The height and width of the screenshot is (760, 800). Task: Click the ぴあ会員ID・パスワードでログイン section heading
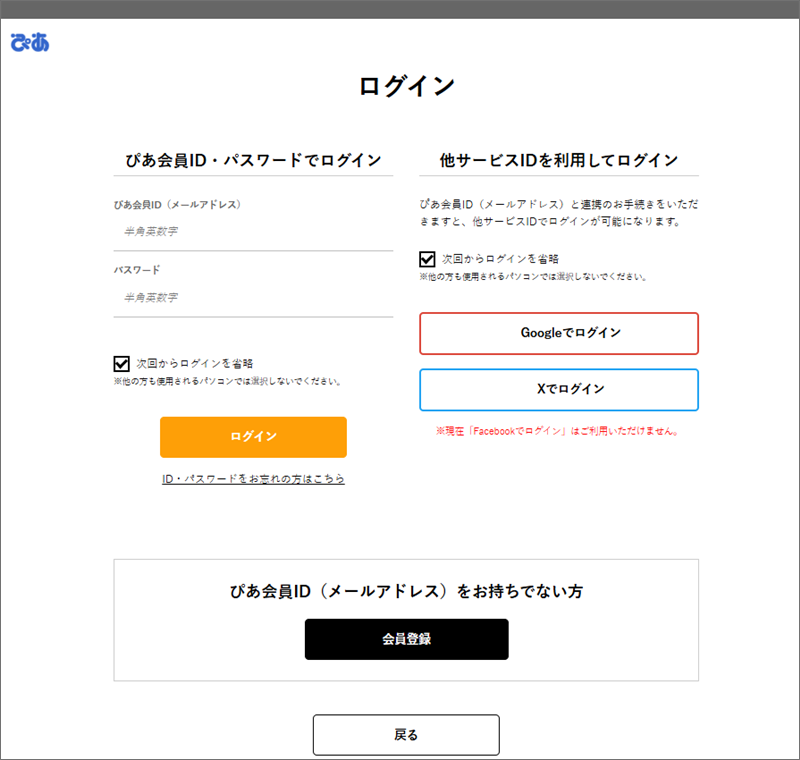(253, 160)
